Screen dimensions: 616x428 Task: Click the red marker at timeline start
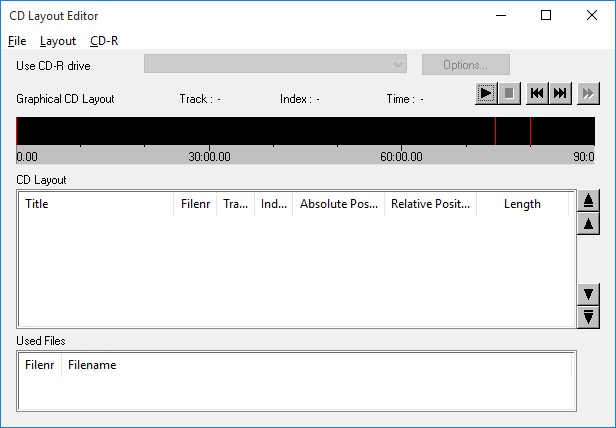pos(17,131)
